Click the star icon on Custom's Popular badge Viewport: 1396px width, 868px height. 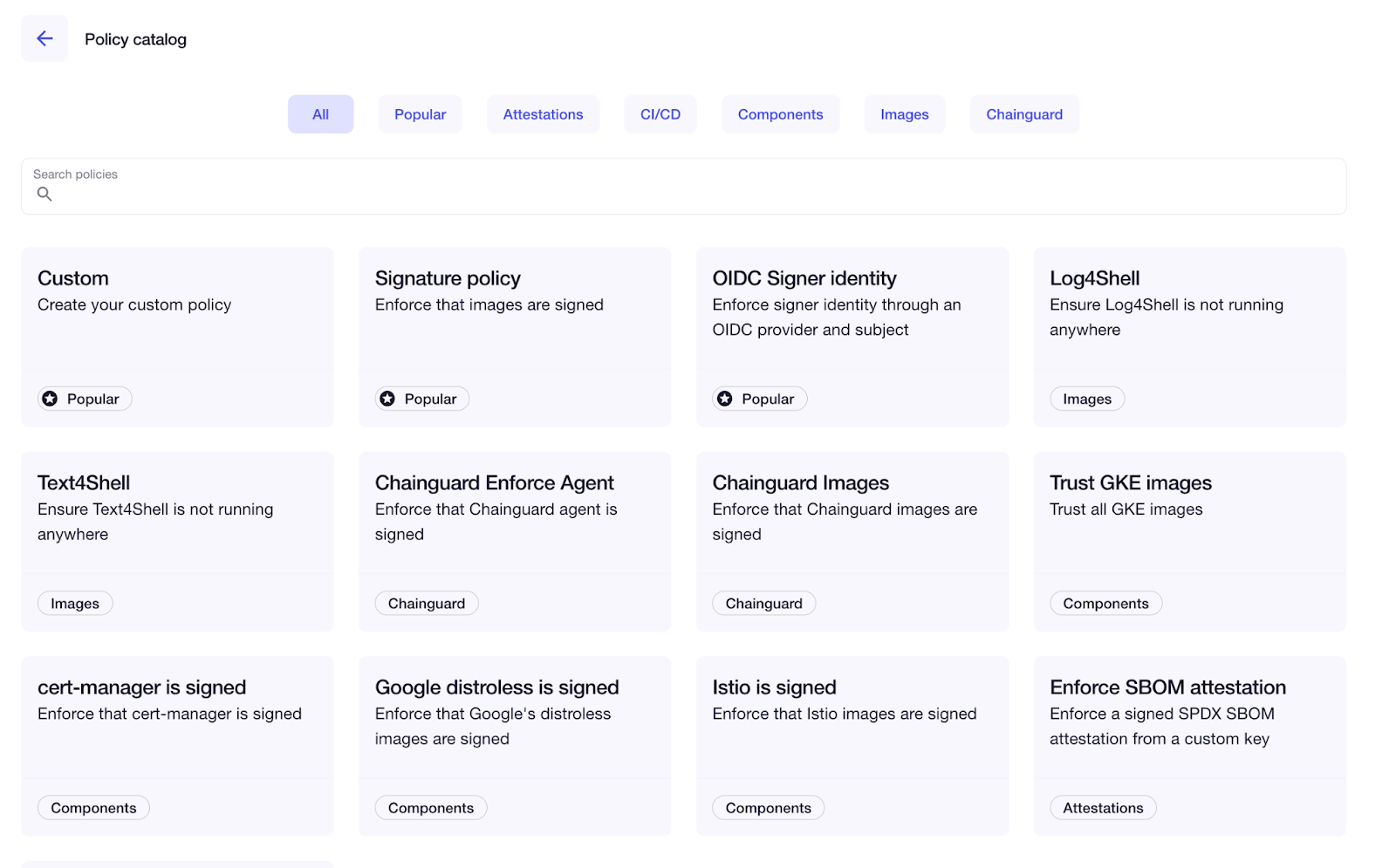(x=50, y=399)
